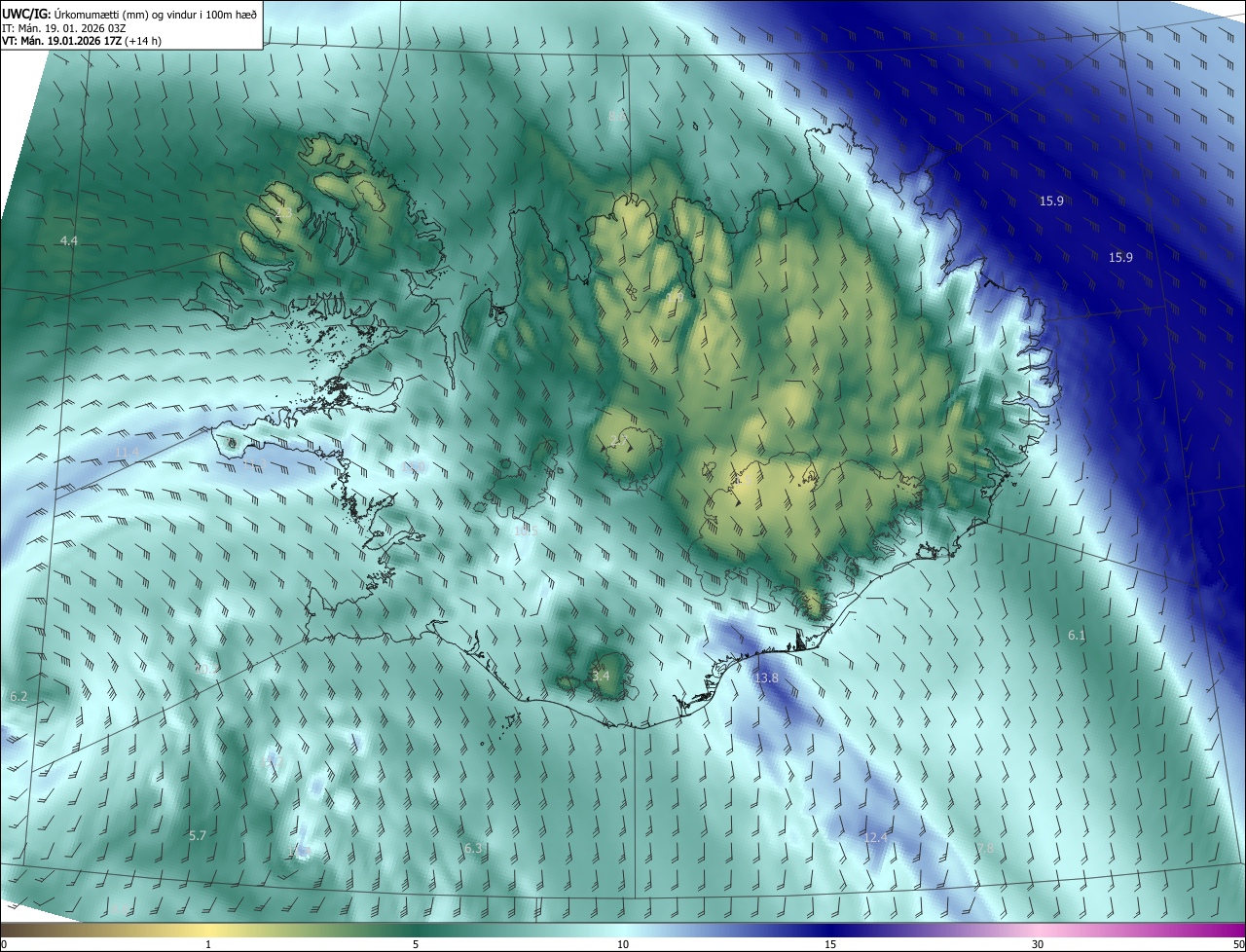Click the 30 tick on the color scale
The height and width of the screenshot is (952, 1246).
(x=1038, y=945)
